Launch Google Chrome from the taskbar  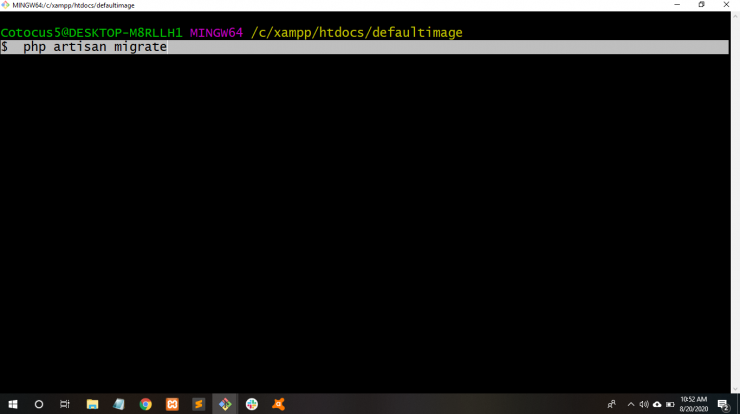pyautogui.click(x=145, y=404)
